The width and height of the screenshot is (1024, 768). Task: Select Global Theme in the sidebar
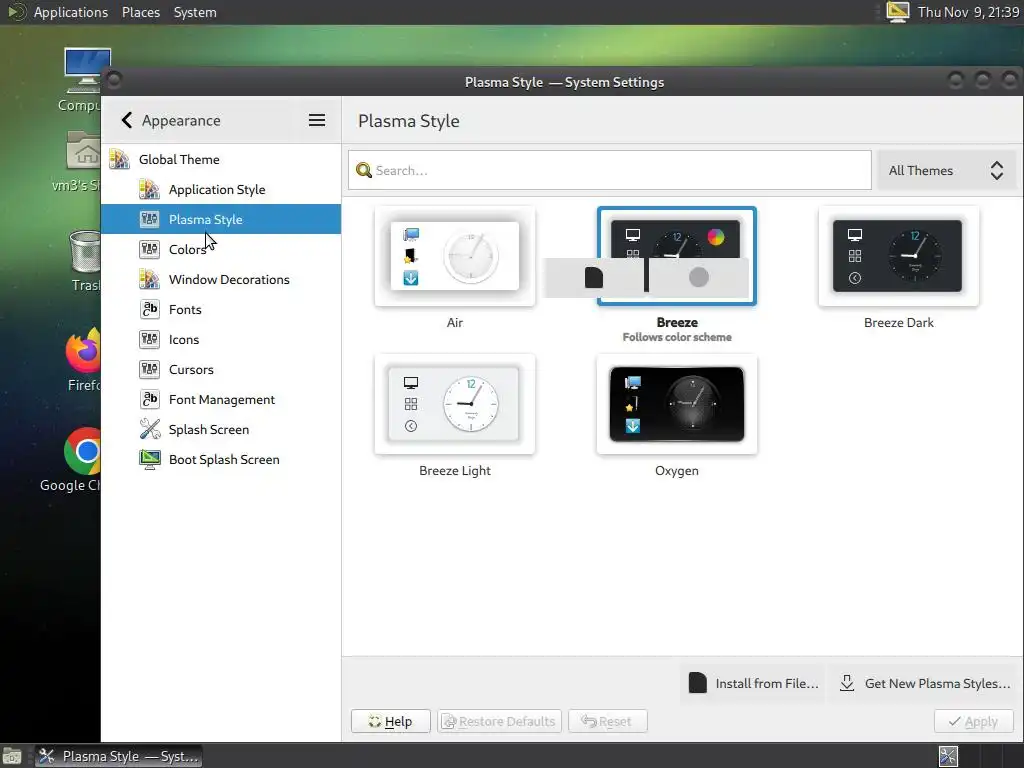[x=221, y=159]
